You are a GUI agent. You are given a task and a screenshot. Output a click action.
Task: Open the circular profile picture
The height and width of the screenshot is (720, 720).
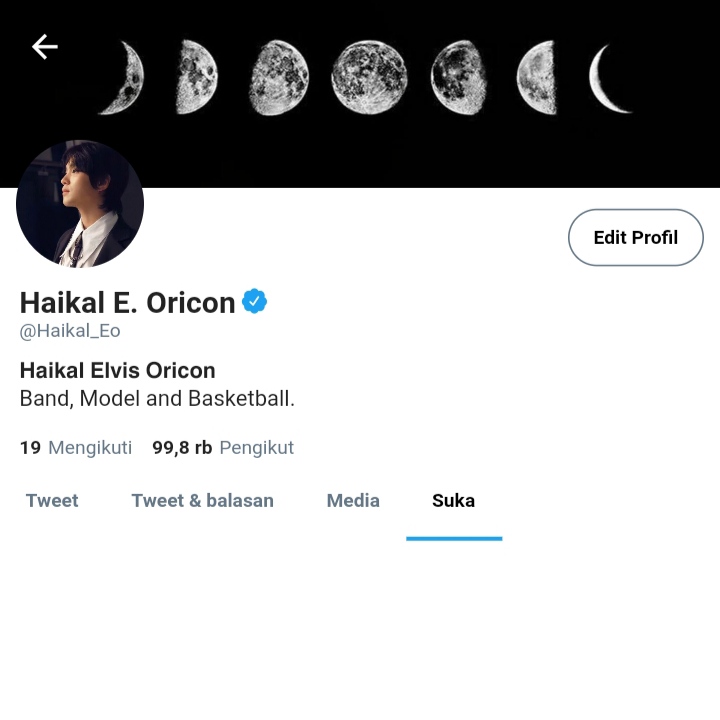80,204
